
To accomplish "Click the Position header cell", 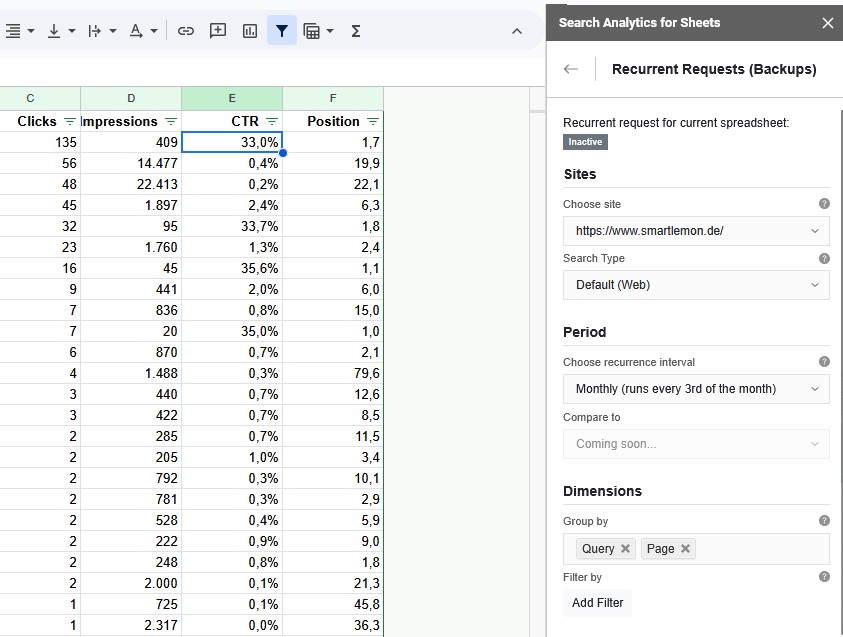I will point(333,121).
